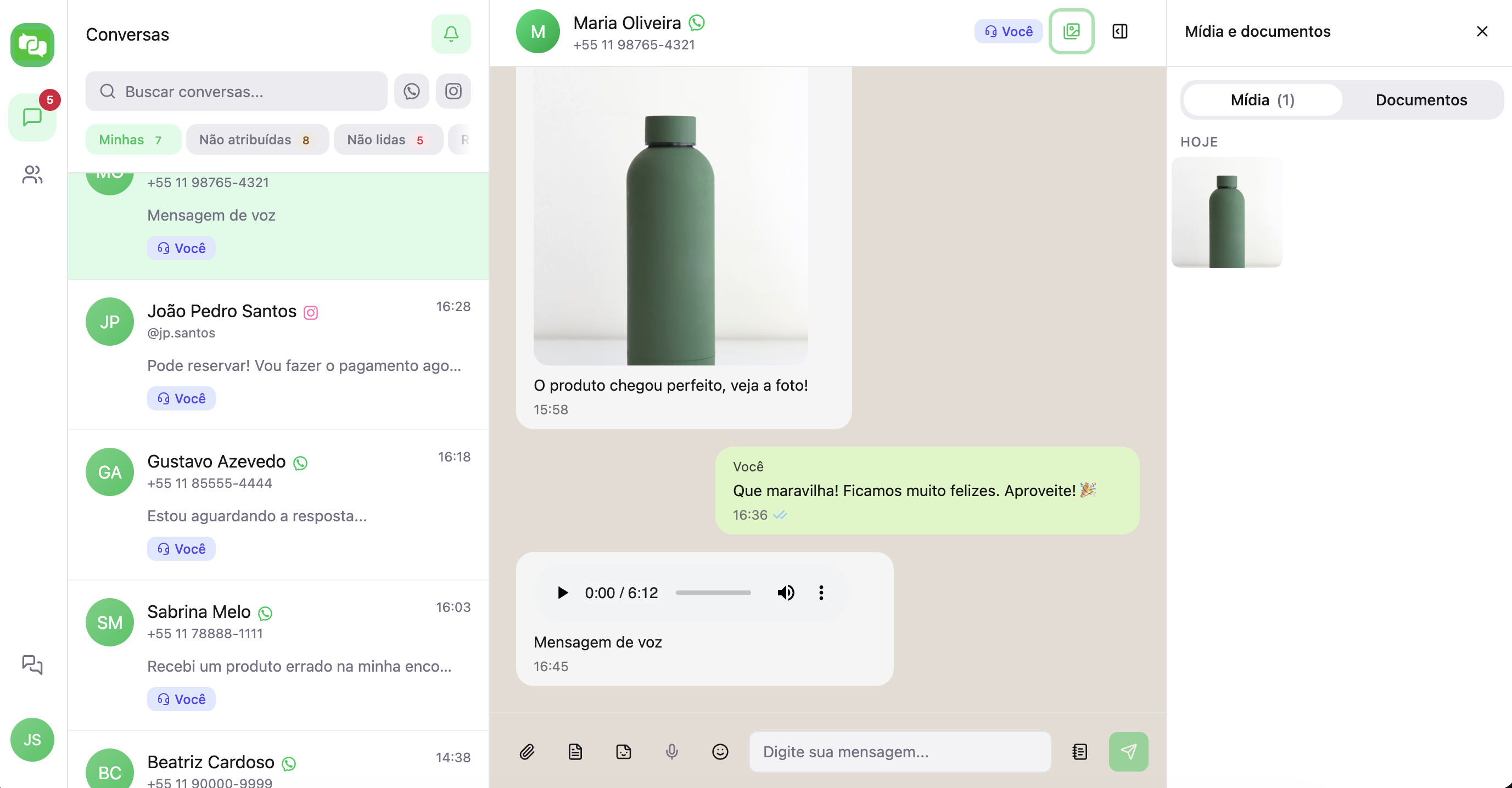Click the Você assignee badge in chat header
The height and width of the screenshot is (788, 1512).
coord(1008,31)
